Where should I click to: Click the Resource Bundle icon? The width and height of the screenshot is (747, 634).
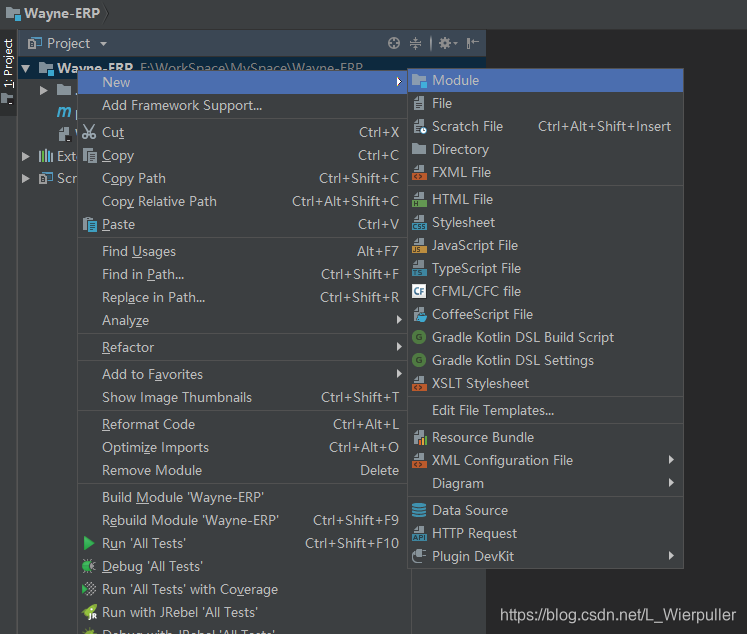420,437
